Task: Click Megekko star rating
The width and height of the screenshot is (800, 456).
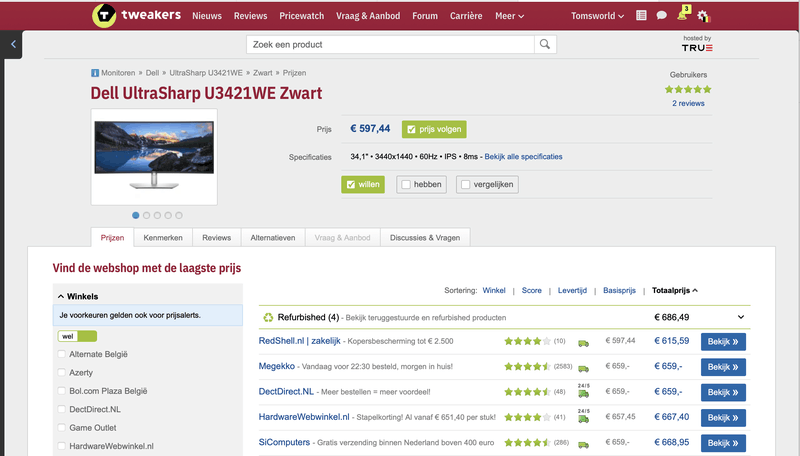Action: [x=528, y=366]
